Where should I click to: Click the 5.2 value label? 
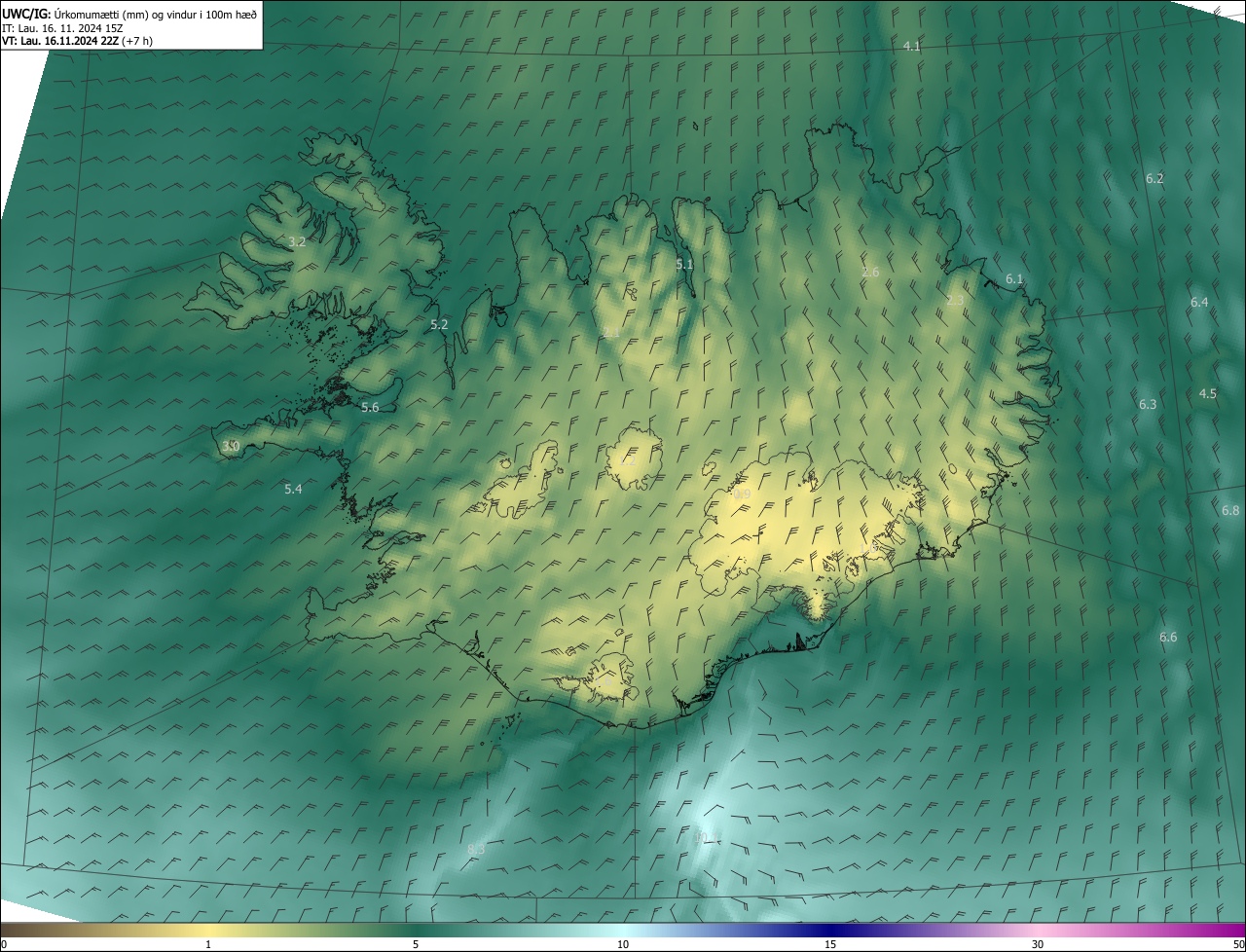pyautogui.click(x=439, y=324)
